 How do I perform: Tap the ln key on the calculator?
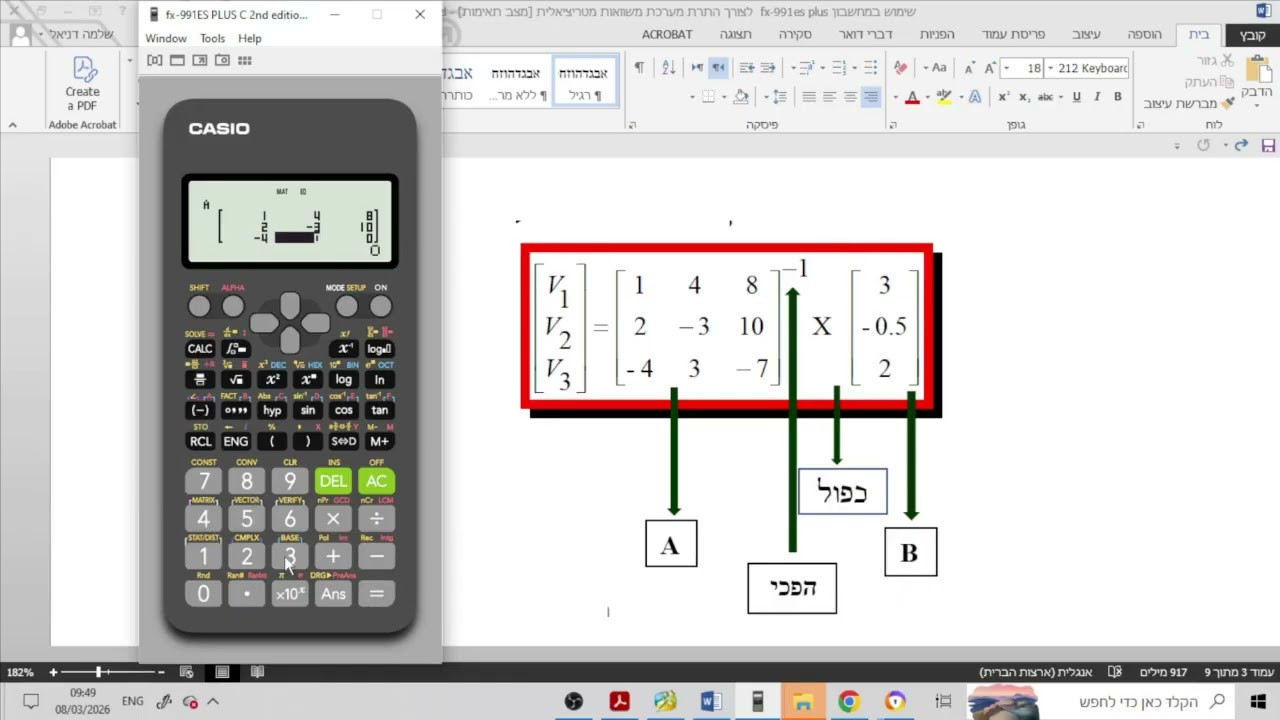[380, 380]
